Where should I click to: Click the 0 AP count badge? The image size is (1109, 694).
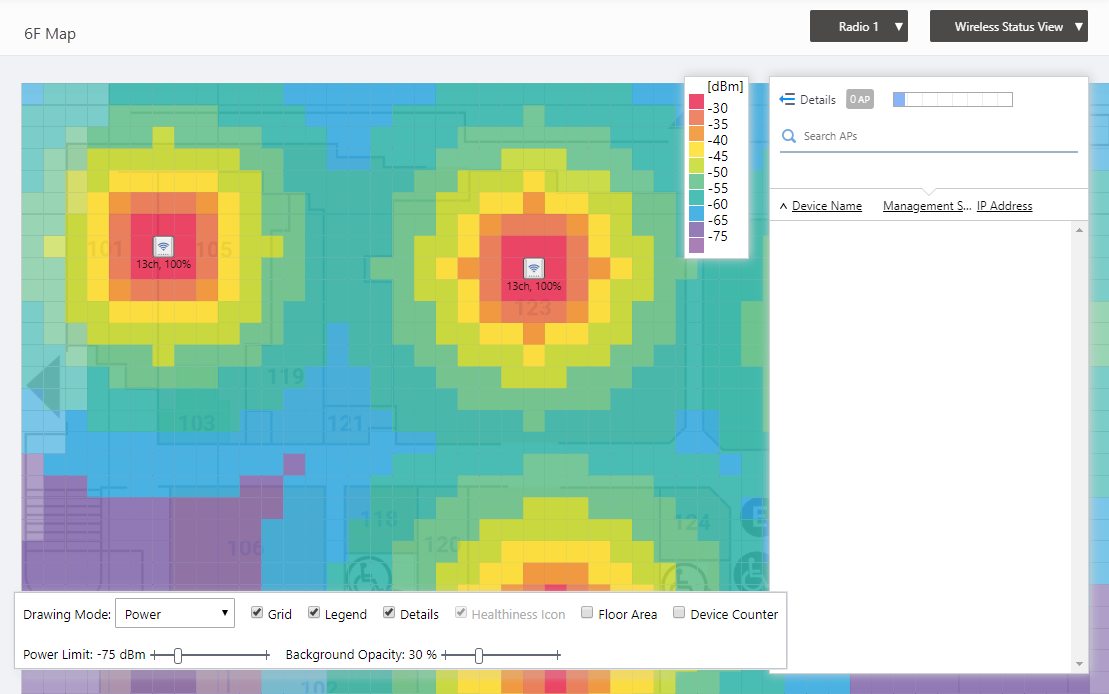(x=860, y=99)
